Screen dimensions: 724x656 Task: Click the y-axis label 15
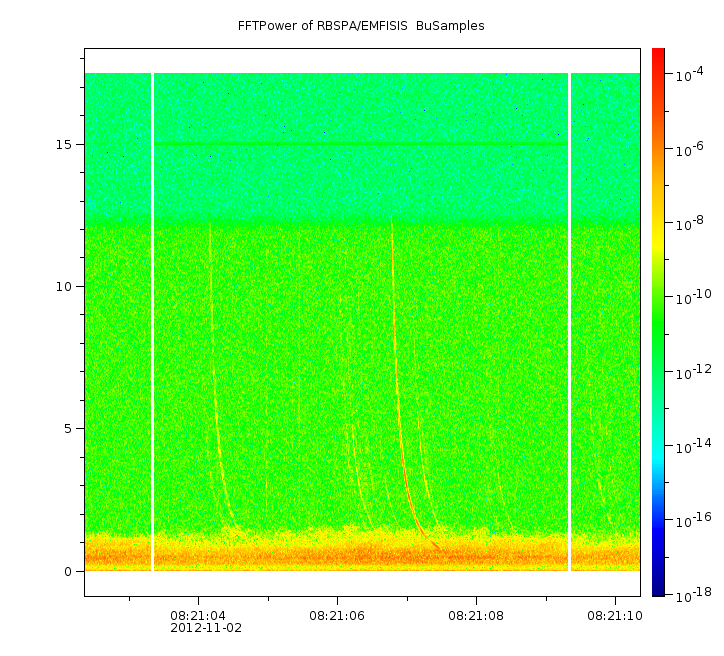64,144
